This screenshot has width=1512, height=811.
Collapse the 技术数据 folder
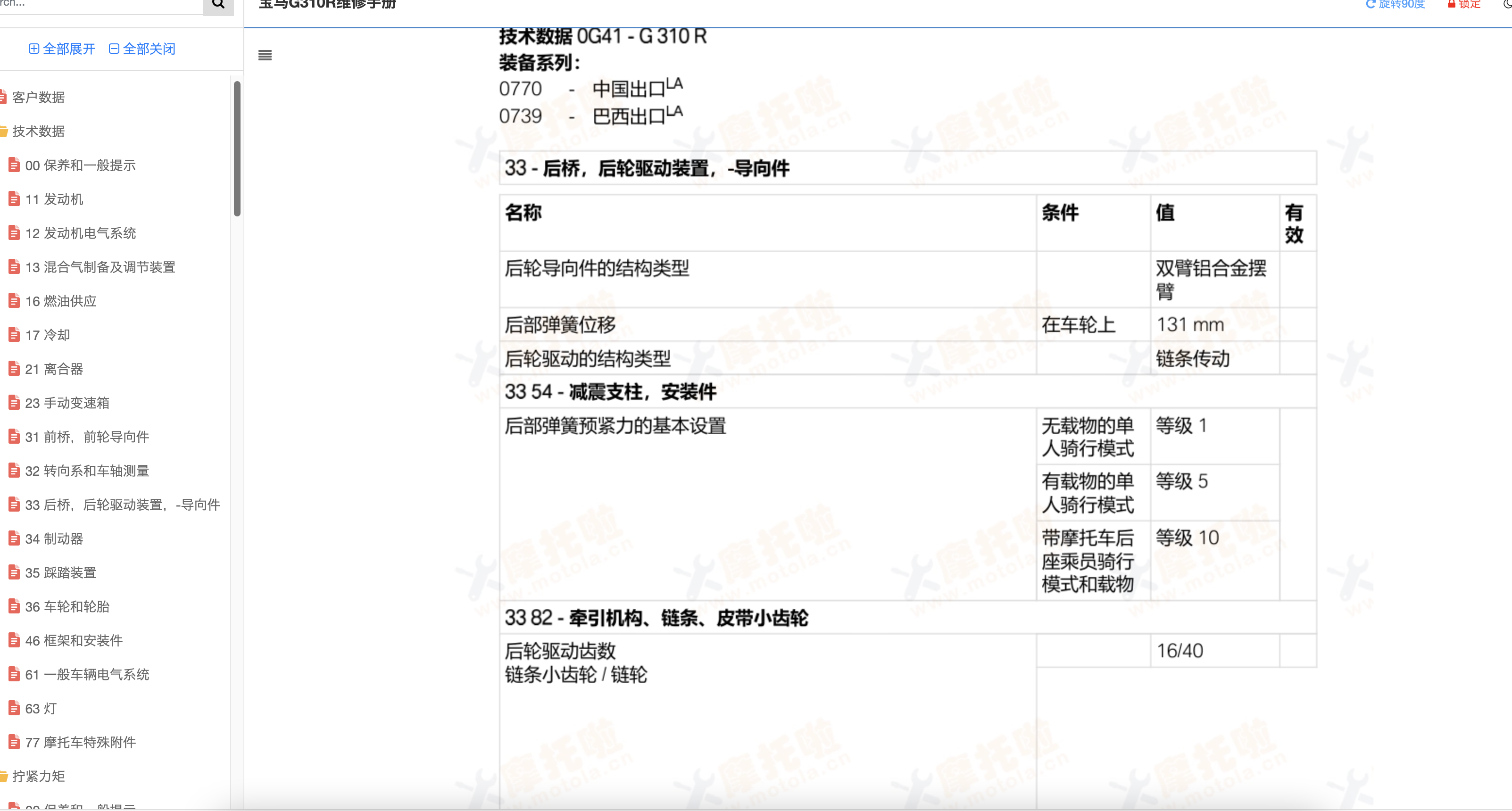tap(38, 131)
